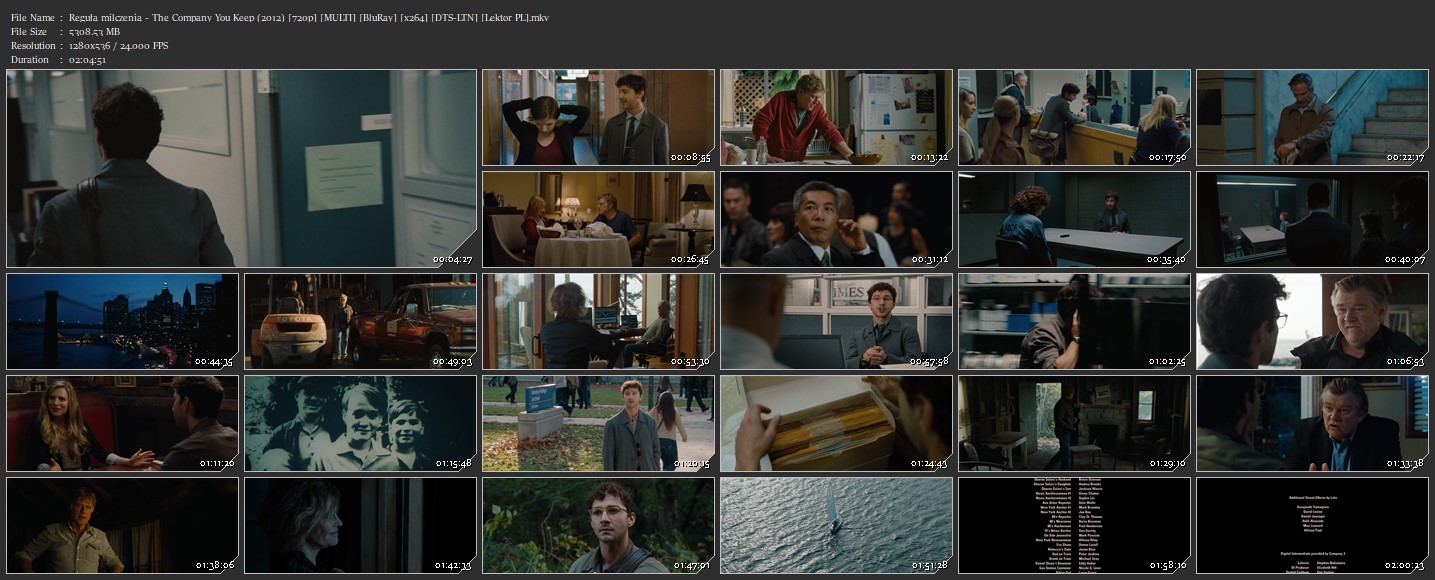Image resolution: width=1435 pixels, height=580 pixels.
Task: Click the thumbnail stamped 01:33:38
Action: (1312, 423)
